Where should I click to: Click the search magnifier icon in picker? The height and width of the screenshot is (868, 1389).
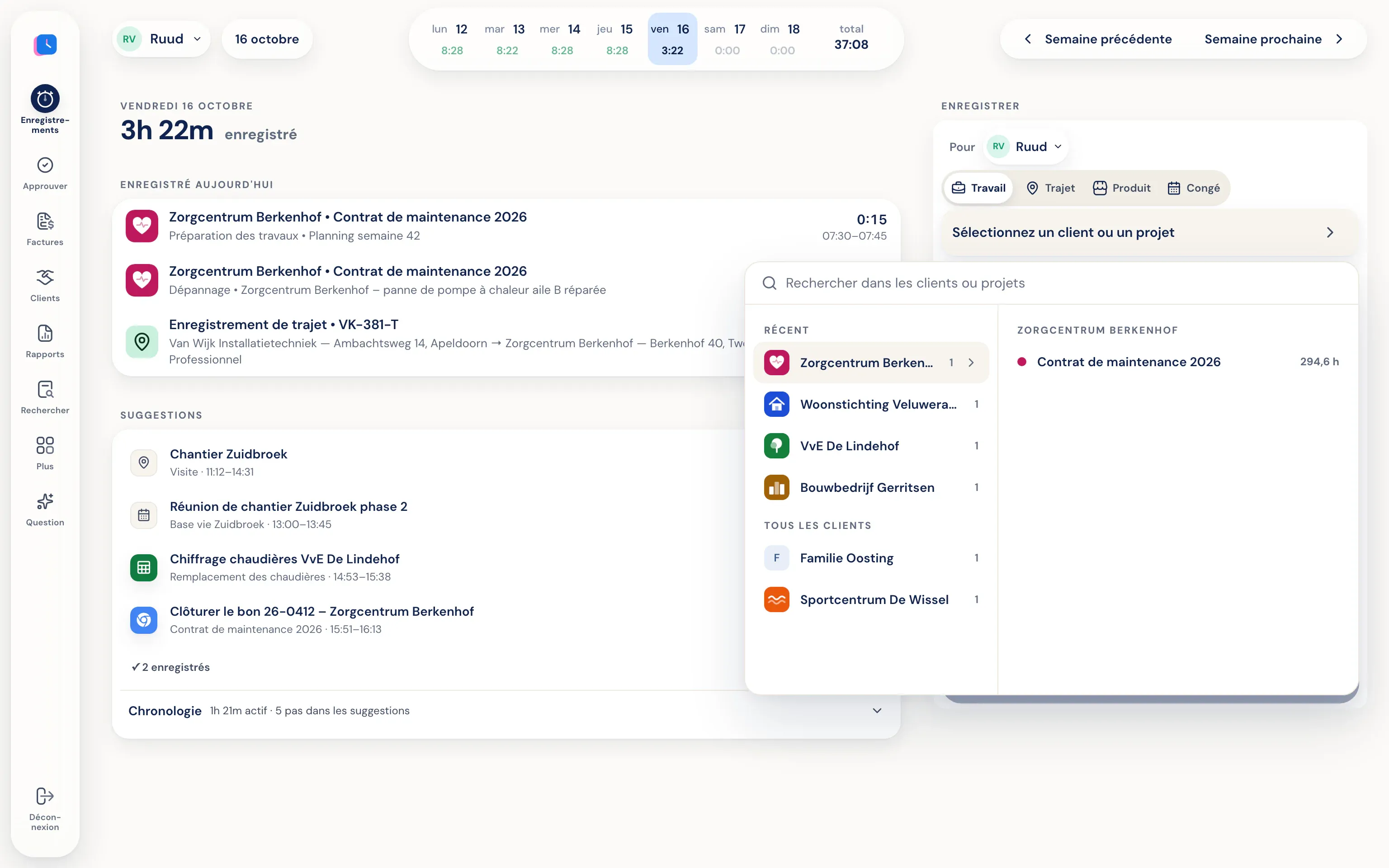click(769, 283)
